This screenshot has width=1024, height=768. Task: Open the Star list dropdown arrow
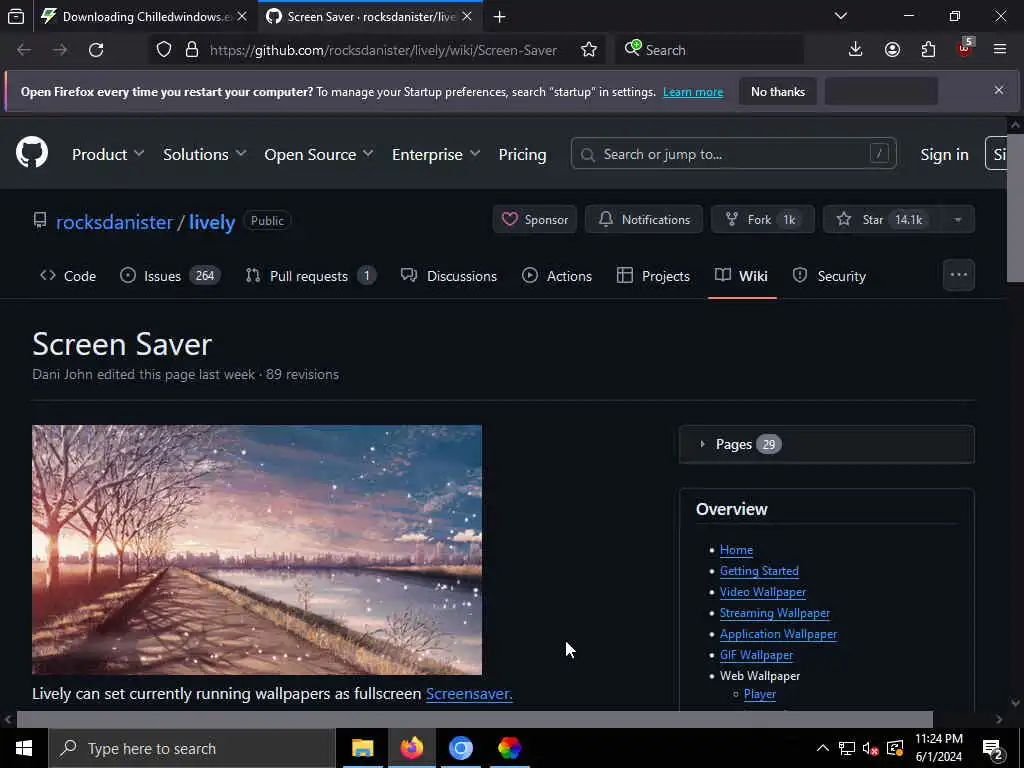click(x=957, y=219)
